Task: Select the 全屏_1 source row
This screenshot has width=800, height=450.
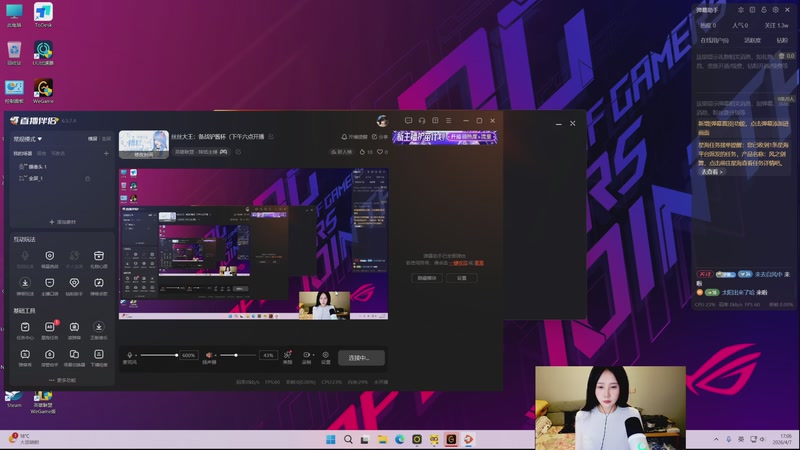Action: coord(62,179)
